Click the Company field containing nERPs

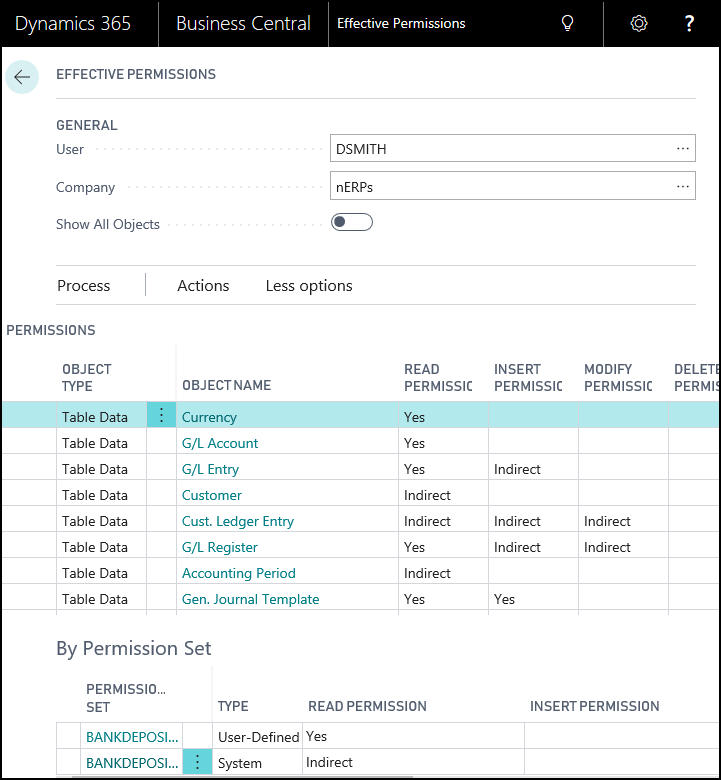pyautogui.click(x=513, y=186)
